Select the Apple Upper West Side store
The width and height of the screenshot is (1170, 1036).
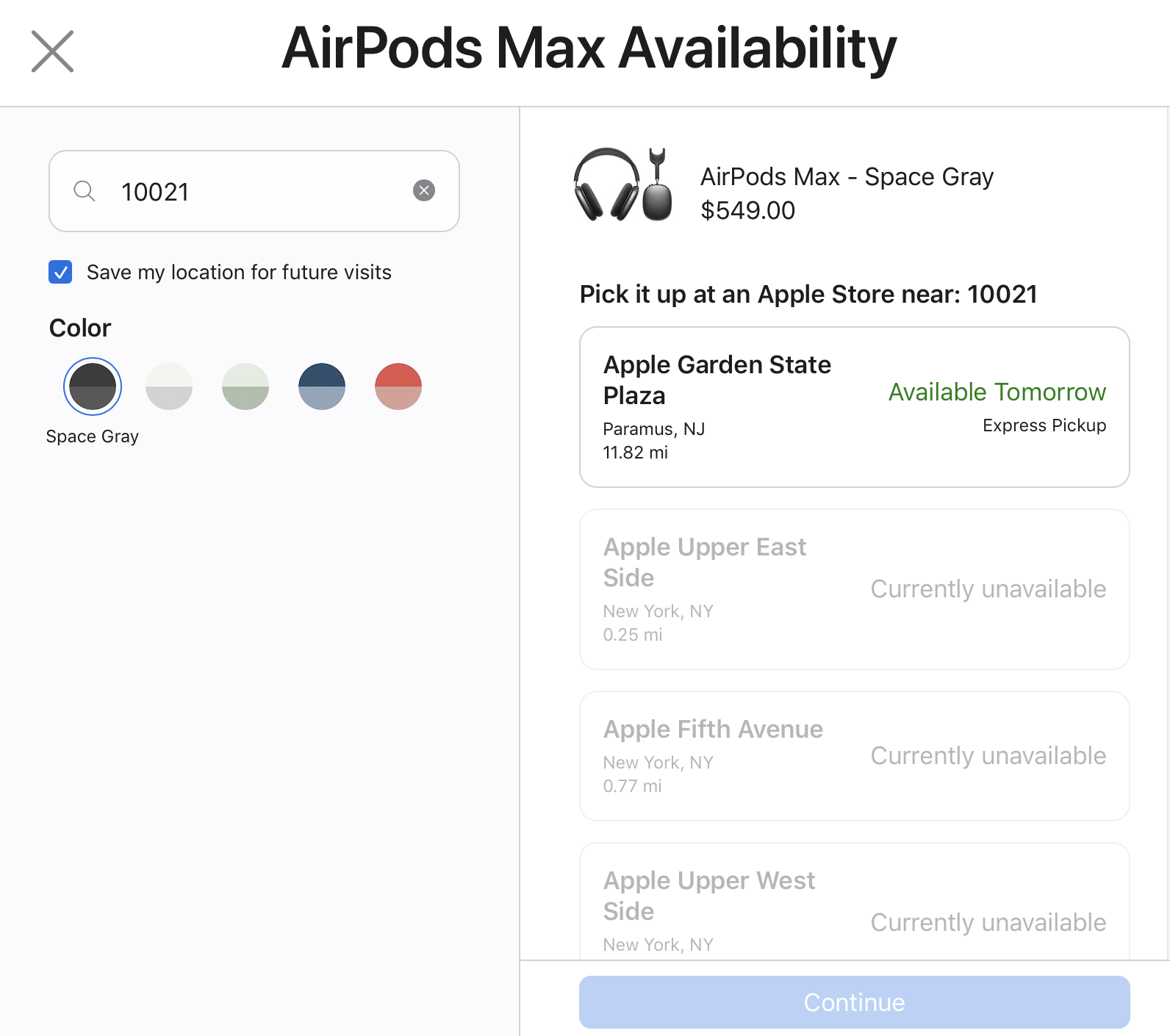[x=854, y=904]
